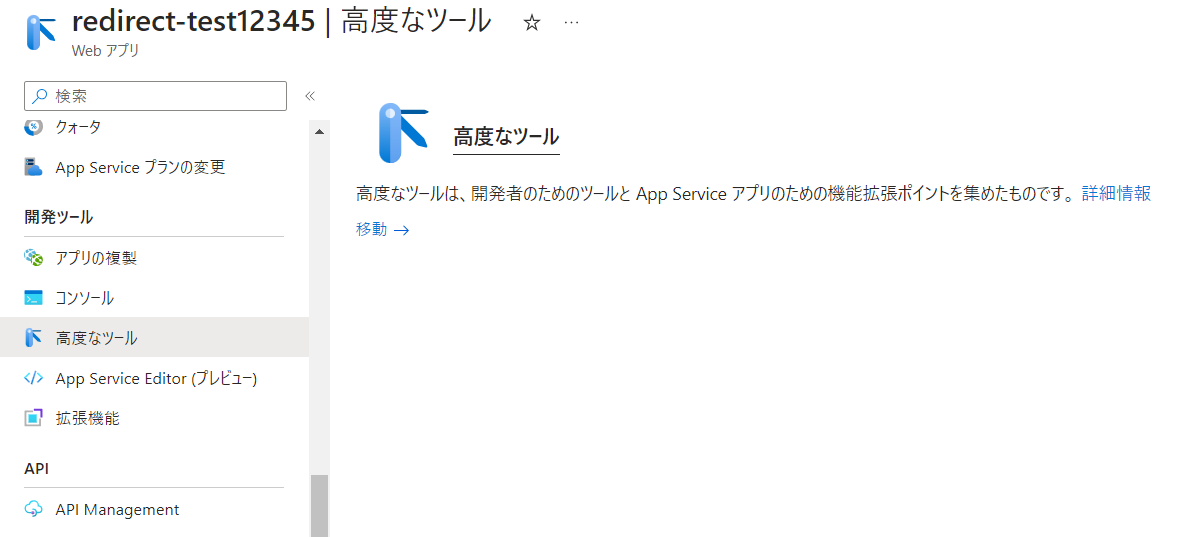Open the more options ellipsis in the header
The width and height of the screenshot is (1179, 537).
[571, 23]
